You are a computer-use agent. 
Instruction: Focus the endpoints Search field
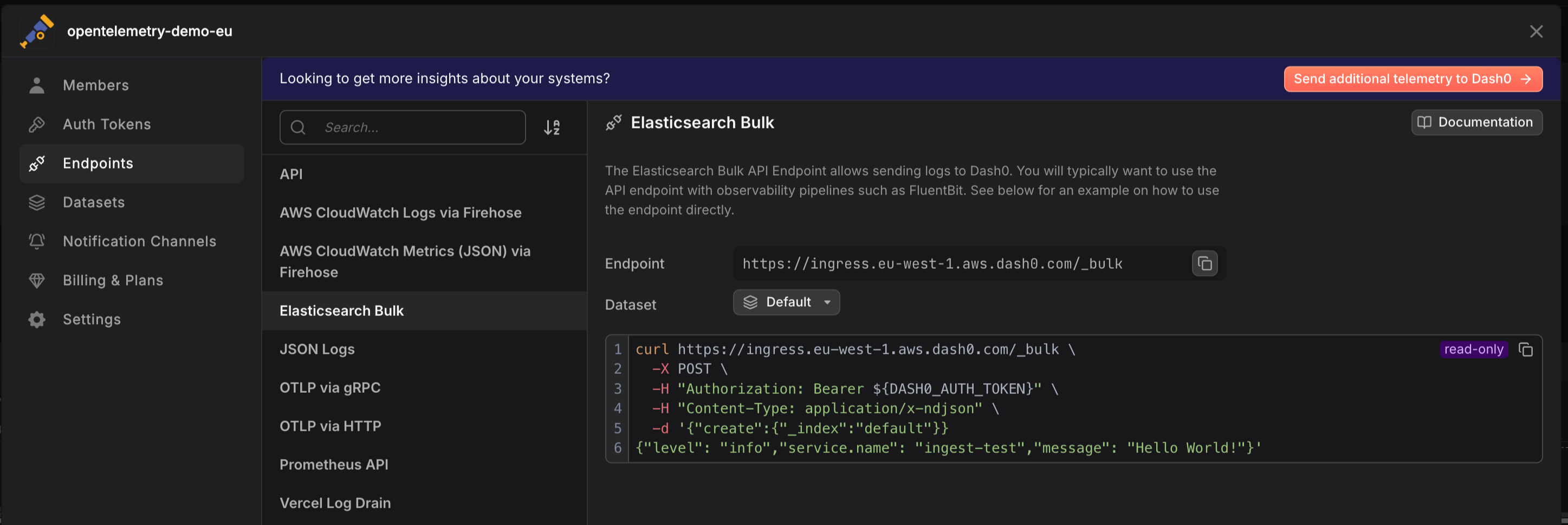pos(403,127)
